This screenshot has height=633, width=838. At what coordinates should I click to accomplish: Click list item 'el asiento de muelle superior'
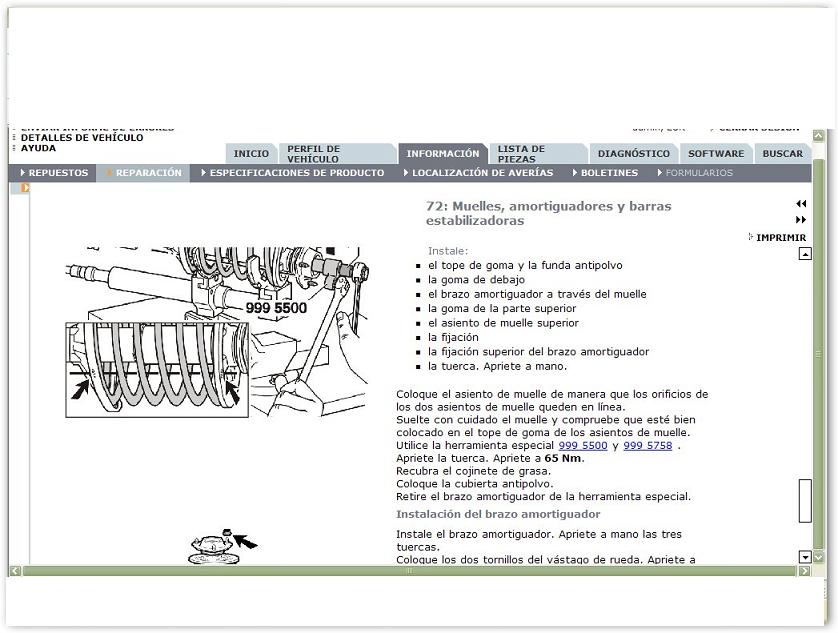point(503,323)
